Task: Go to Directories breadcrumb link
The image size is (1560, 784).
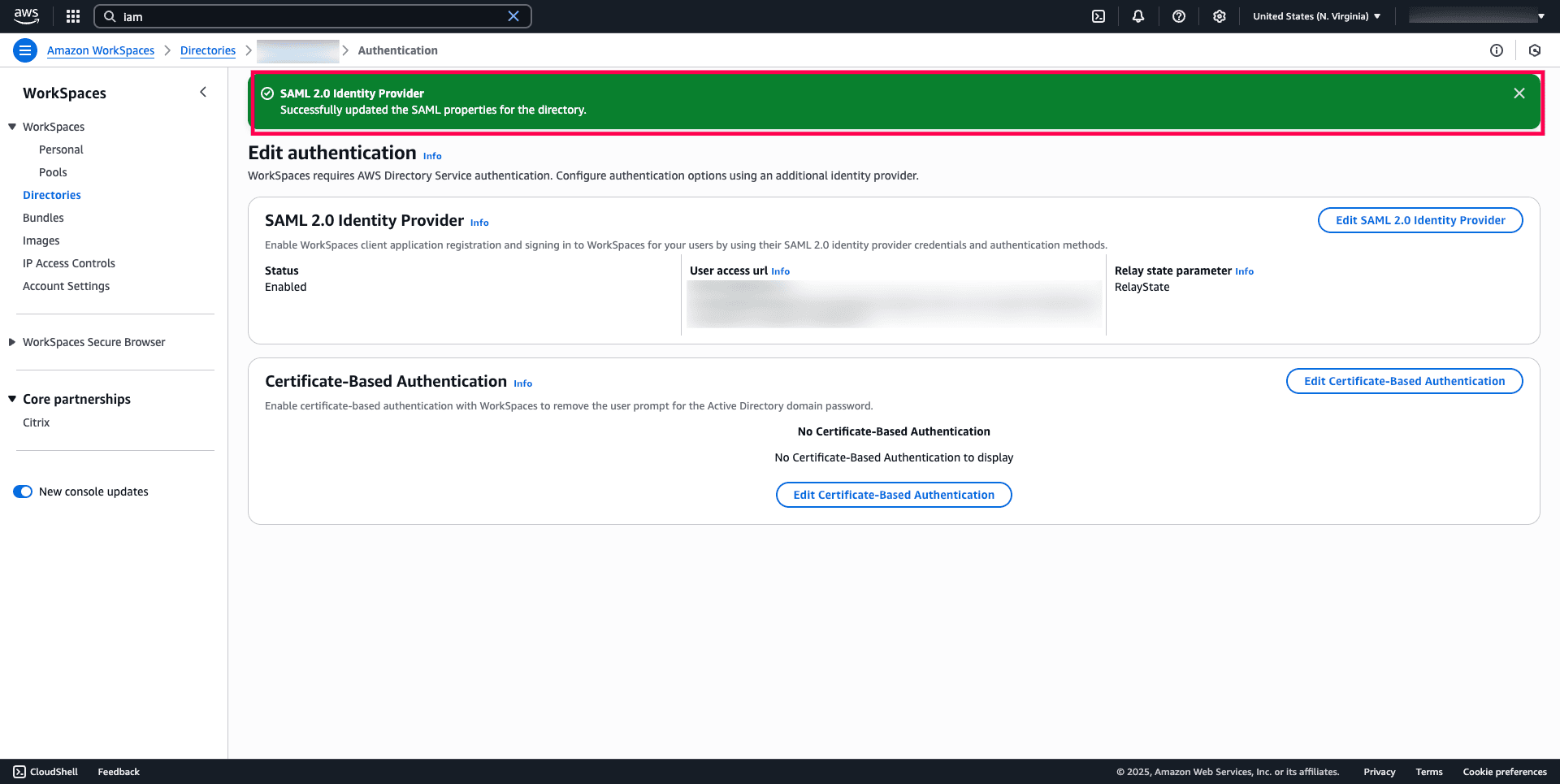Action: (208, 50)
